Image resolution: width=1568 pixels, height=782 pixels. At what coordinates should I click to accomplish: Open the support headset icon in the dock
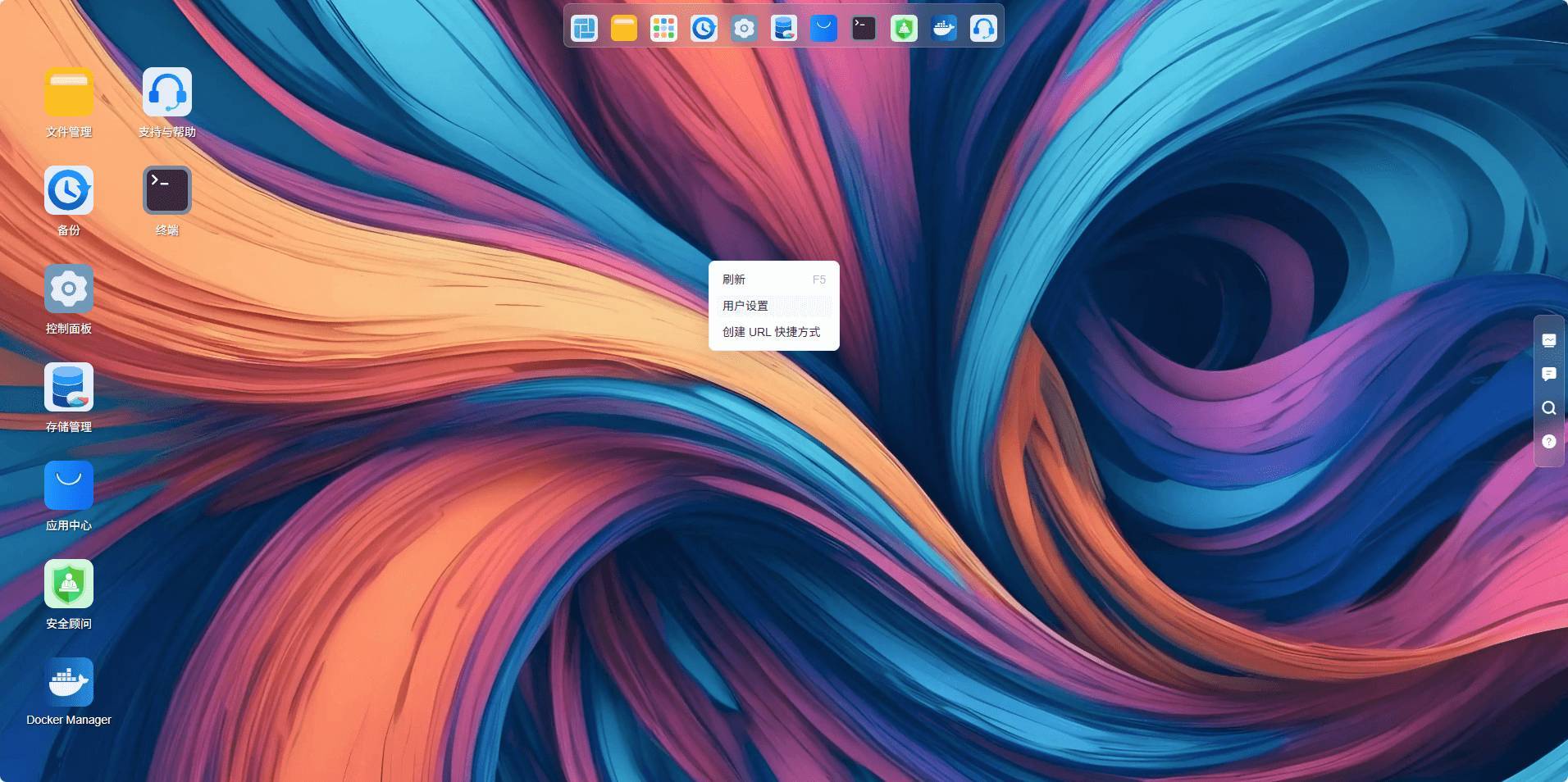pyautogui.click(x=983, y=29)
